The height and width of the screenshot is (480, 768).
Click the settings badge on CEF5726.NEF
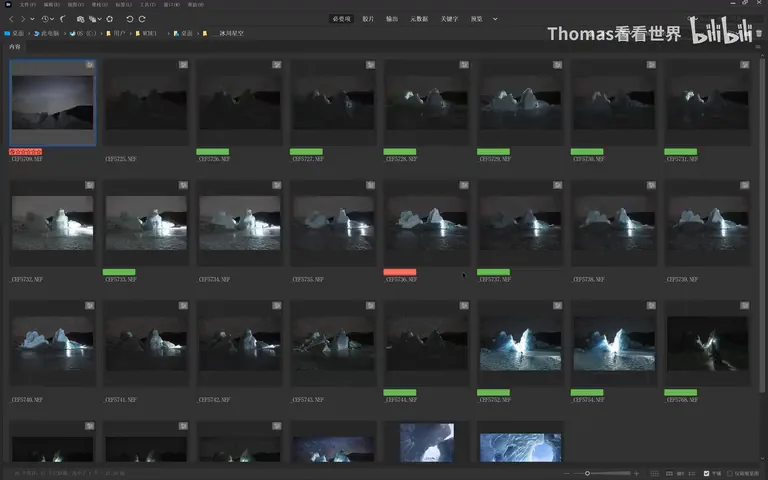click(x=277, y=65)
